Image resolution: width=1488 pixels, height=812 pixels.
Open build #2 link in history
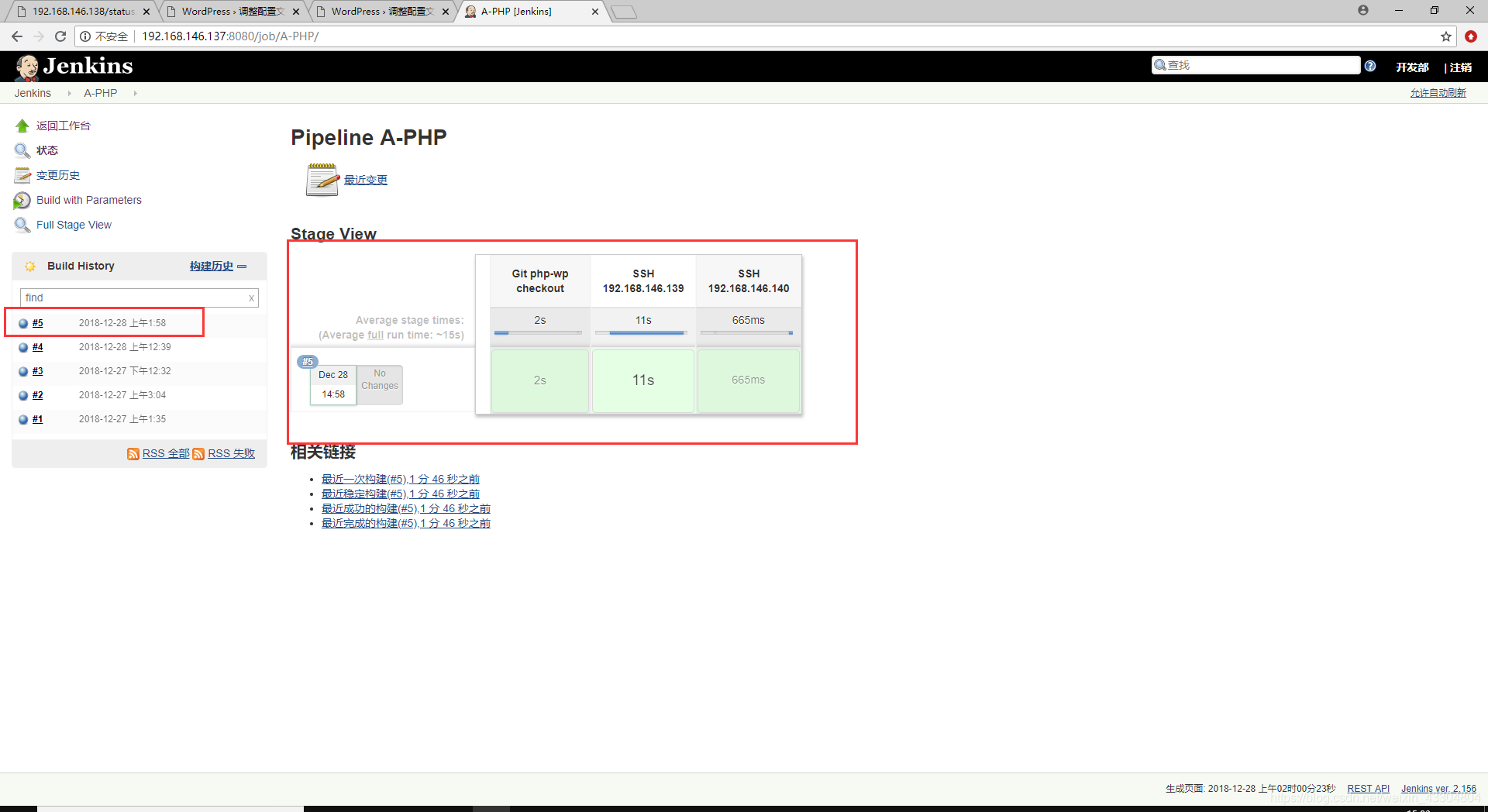pyautogui.click(x=38, y=395)
